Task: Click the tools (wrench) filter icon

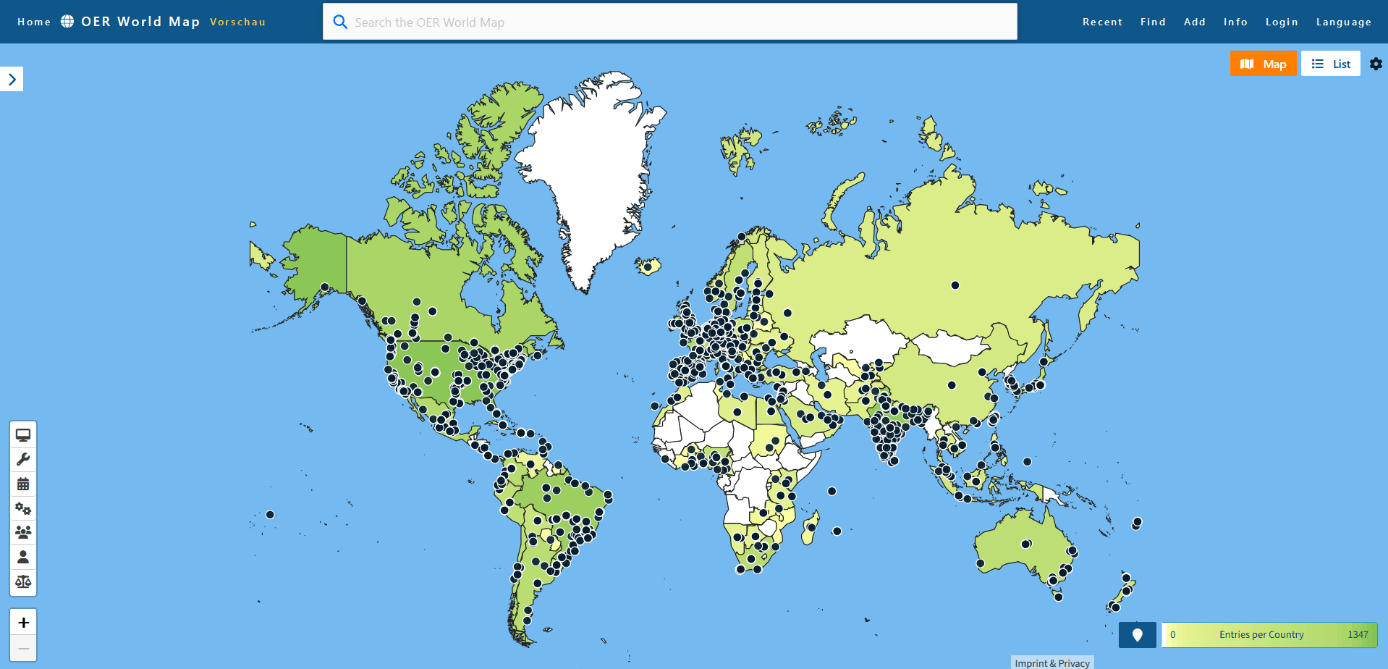Action: 22,459
